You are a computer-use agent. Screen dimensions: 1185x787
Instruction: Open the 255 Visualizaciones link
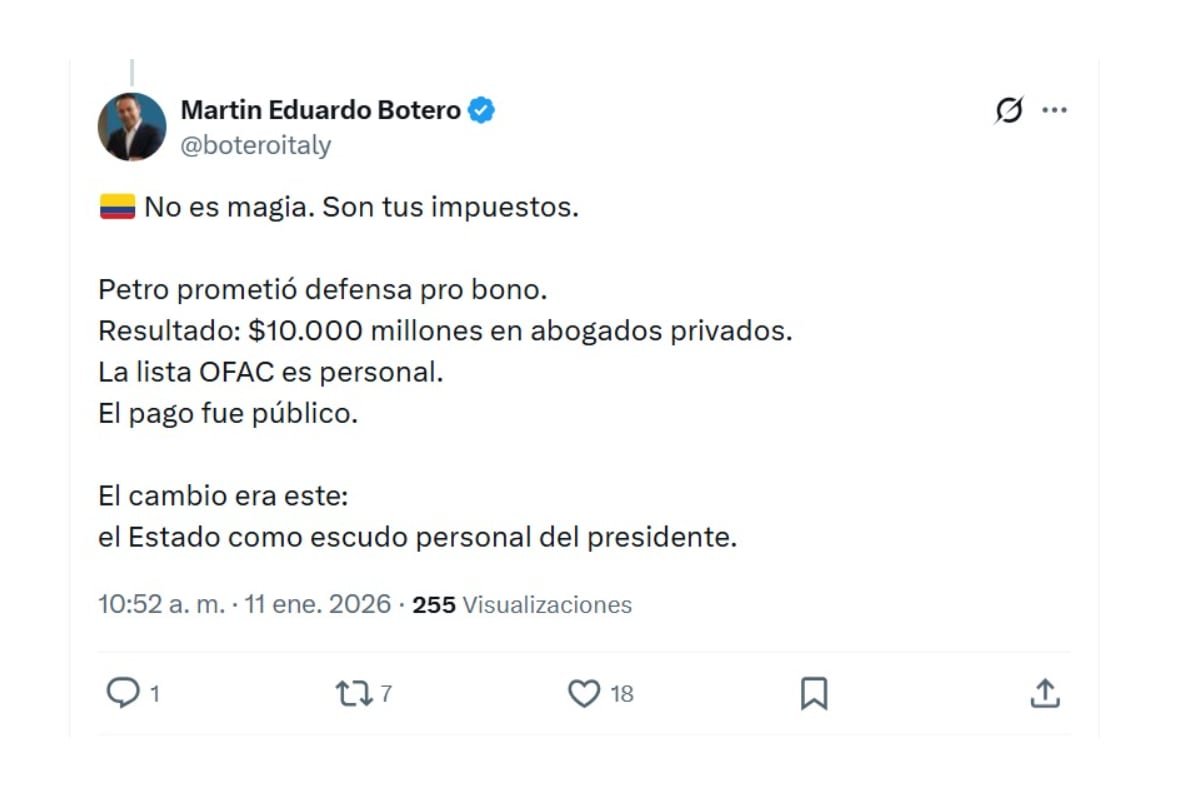coord(527,604)
